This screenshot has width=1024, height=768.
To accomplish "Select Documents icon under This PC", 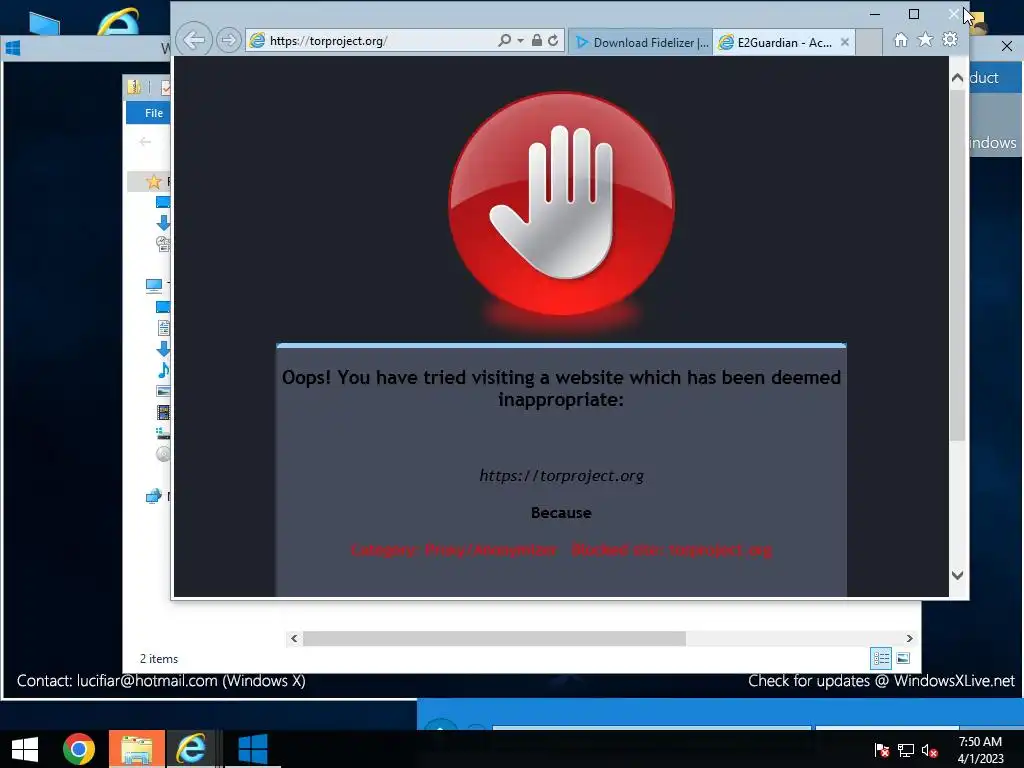I will (163, 327).
